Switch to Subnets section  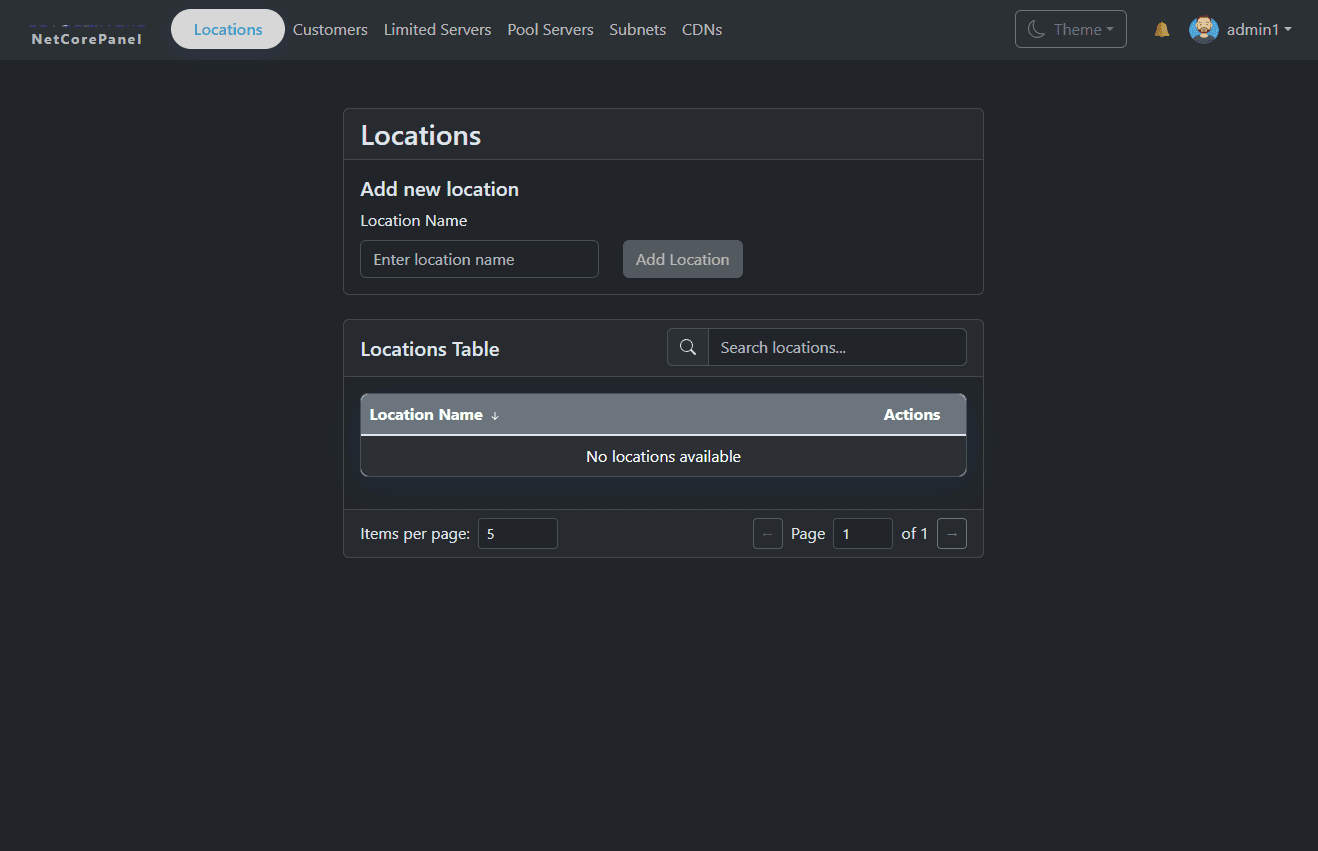click(x=637, y=30)
